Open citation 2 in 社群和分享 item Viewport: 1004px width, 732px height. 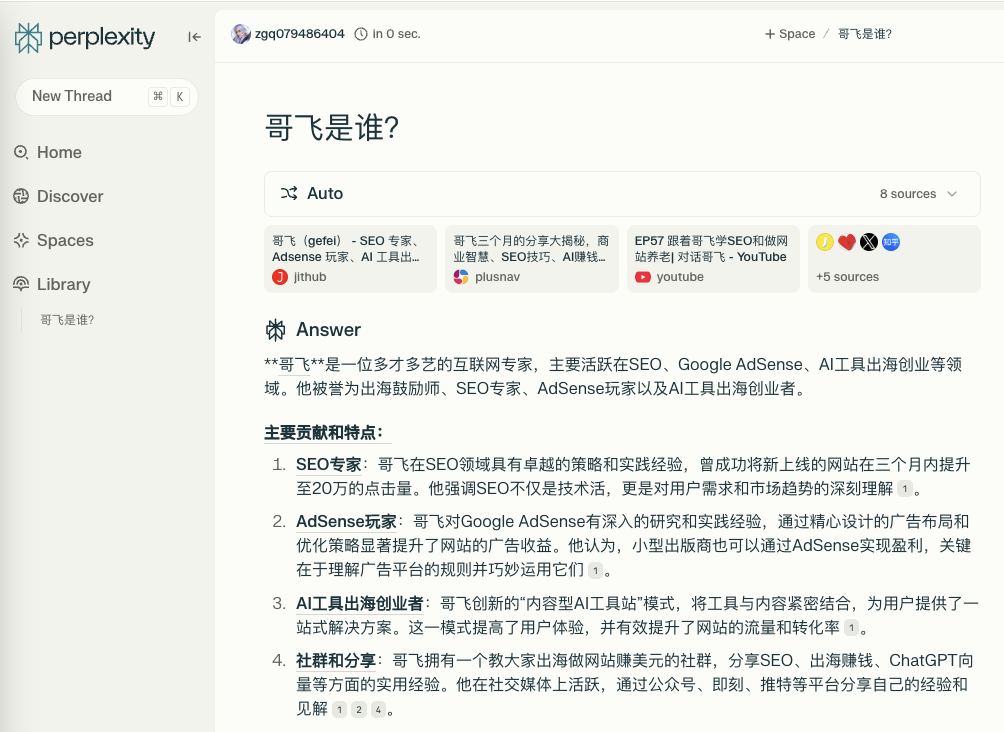[359, 709]
